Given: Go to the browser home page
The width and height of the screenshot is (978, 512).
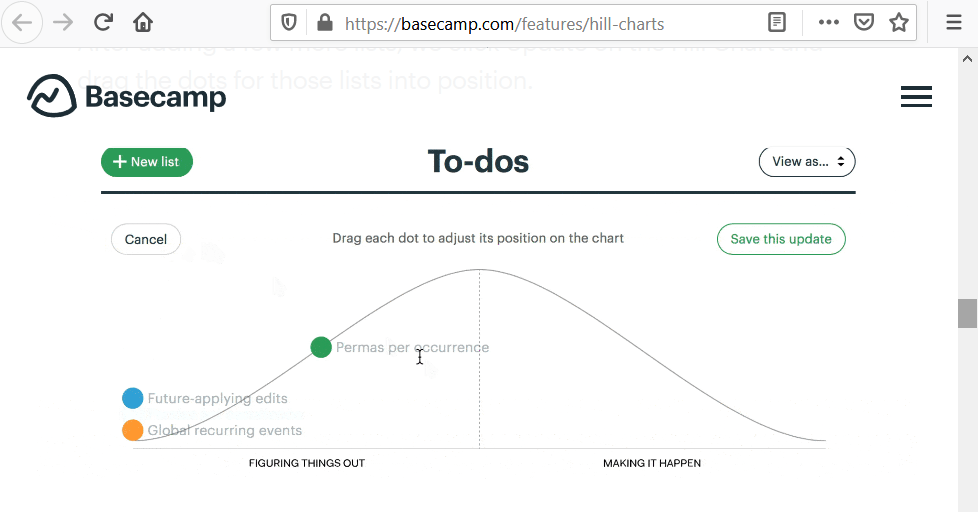Looking at the screenshot, I should click(x=143, y=22).
